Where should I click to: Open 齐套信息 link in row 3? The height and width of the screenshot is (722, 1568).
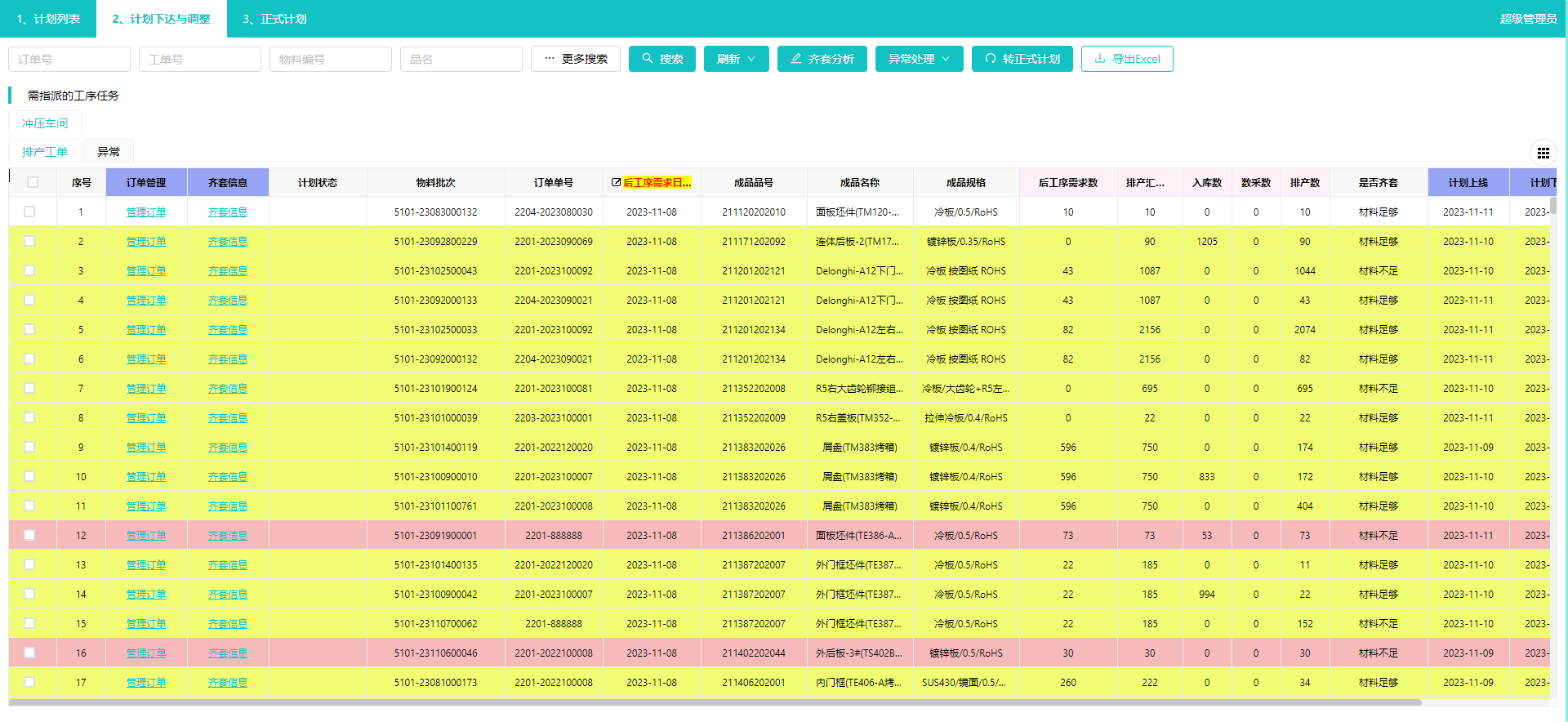(228, 270)
